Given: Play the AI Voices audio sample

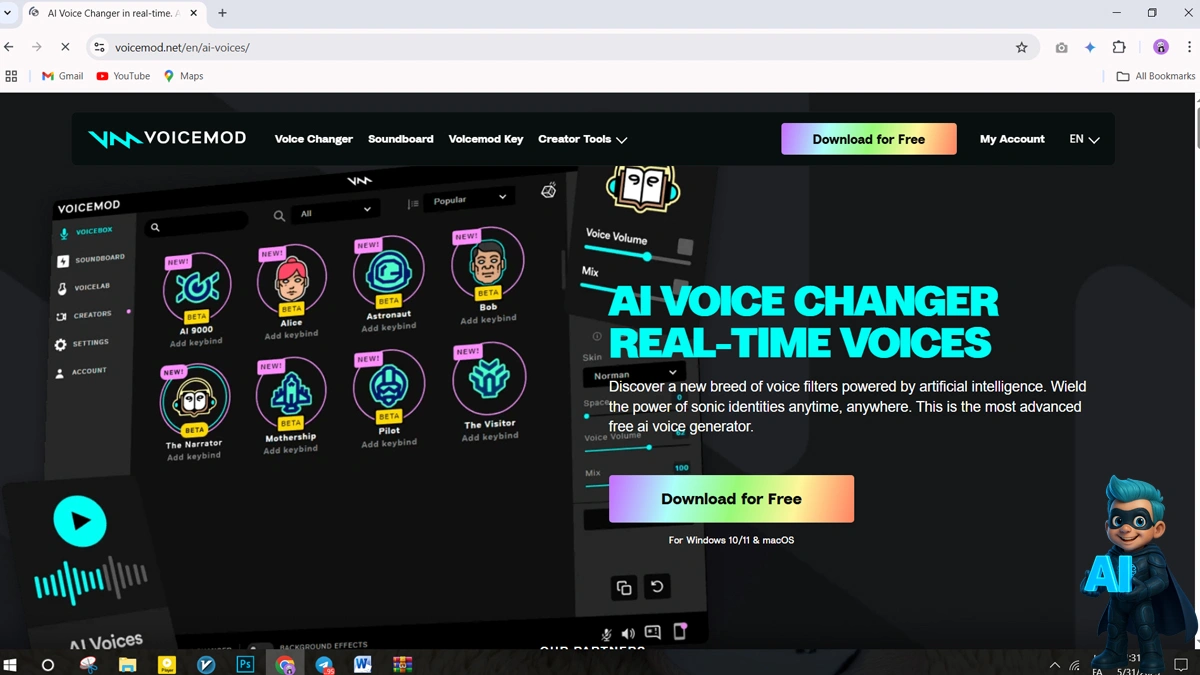Looking at the screenshot, I should (80, 521).
